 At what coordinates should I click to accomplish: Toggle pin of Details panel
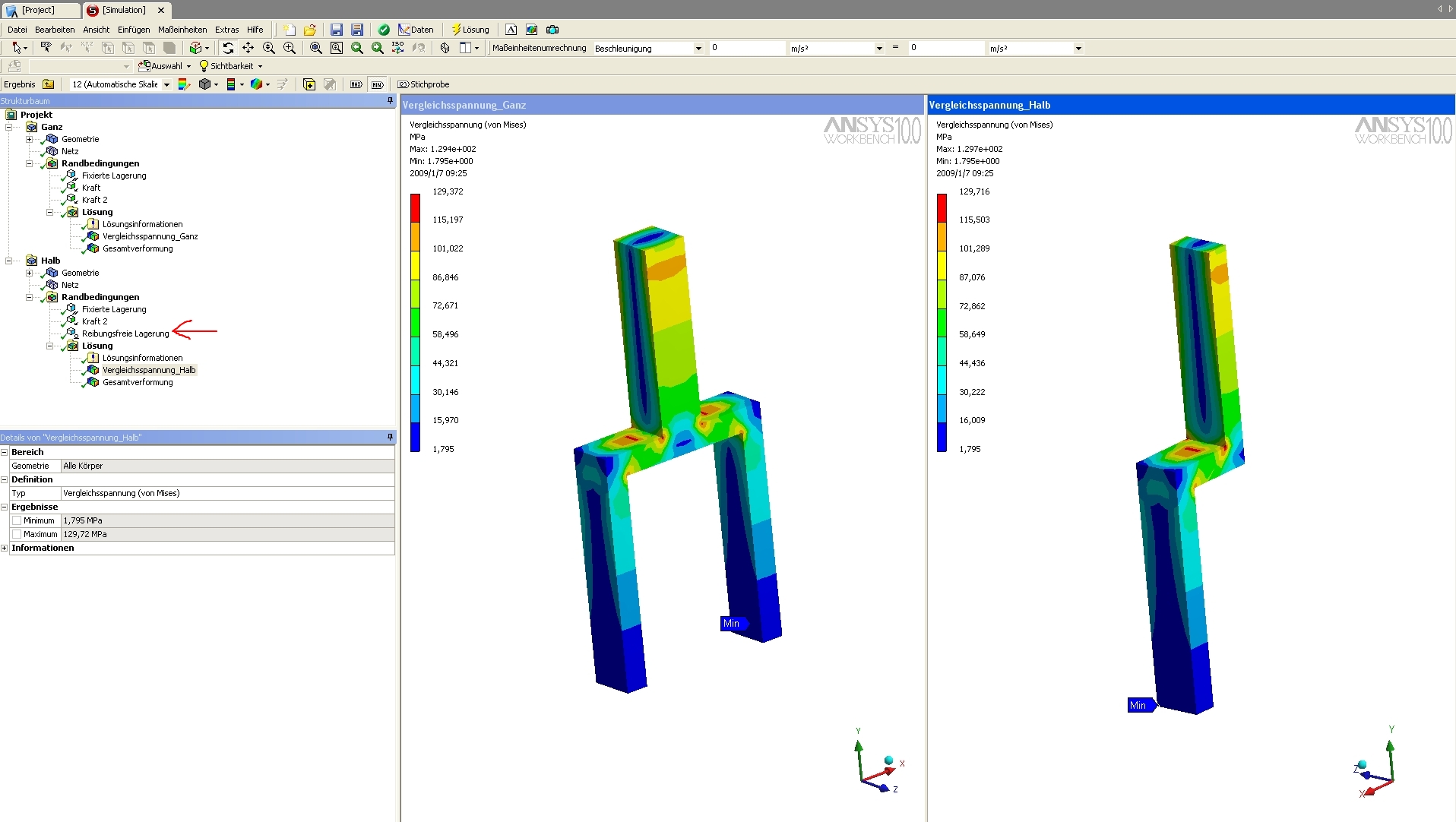pyautogui.click(x=390, y=437)
